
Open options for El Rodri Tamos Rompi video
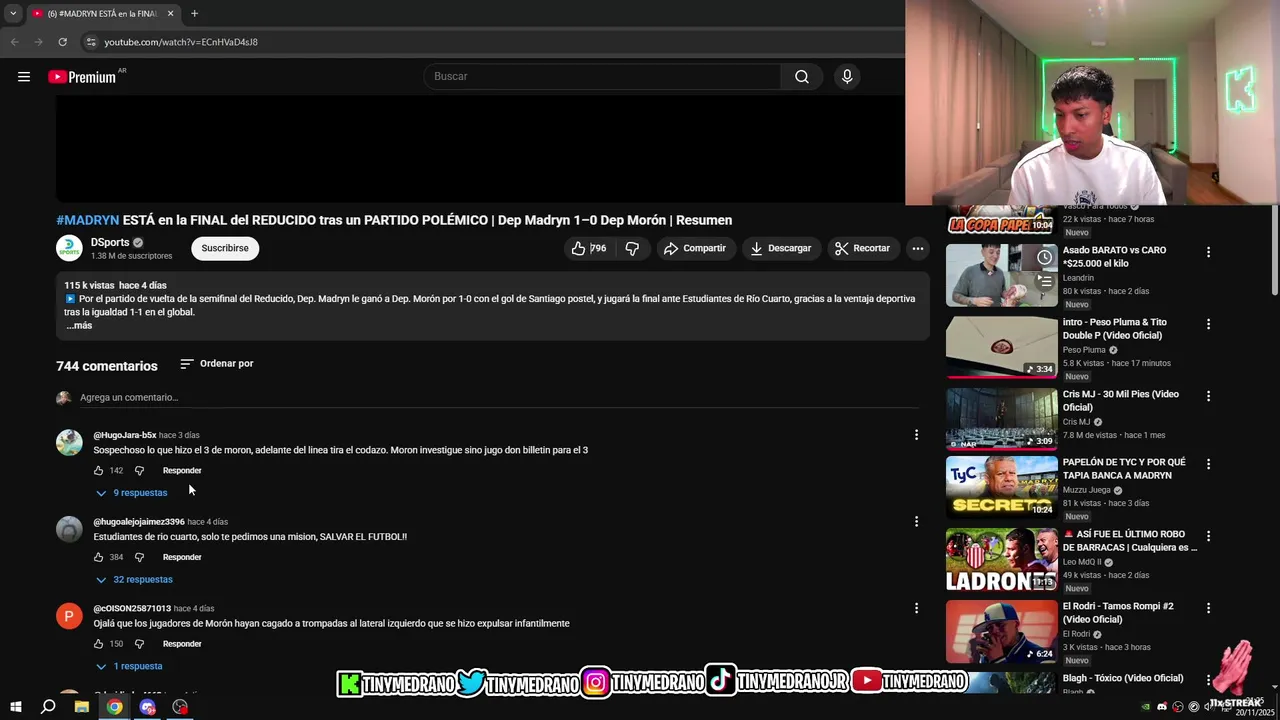point(1208,608)
